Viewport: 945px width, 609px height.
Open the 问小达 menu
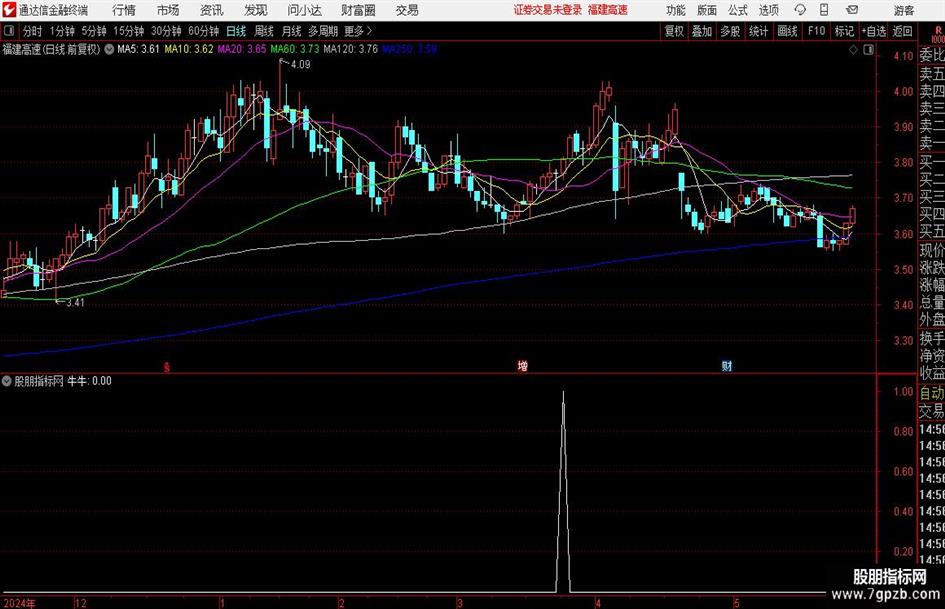[x=304, y=10]
